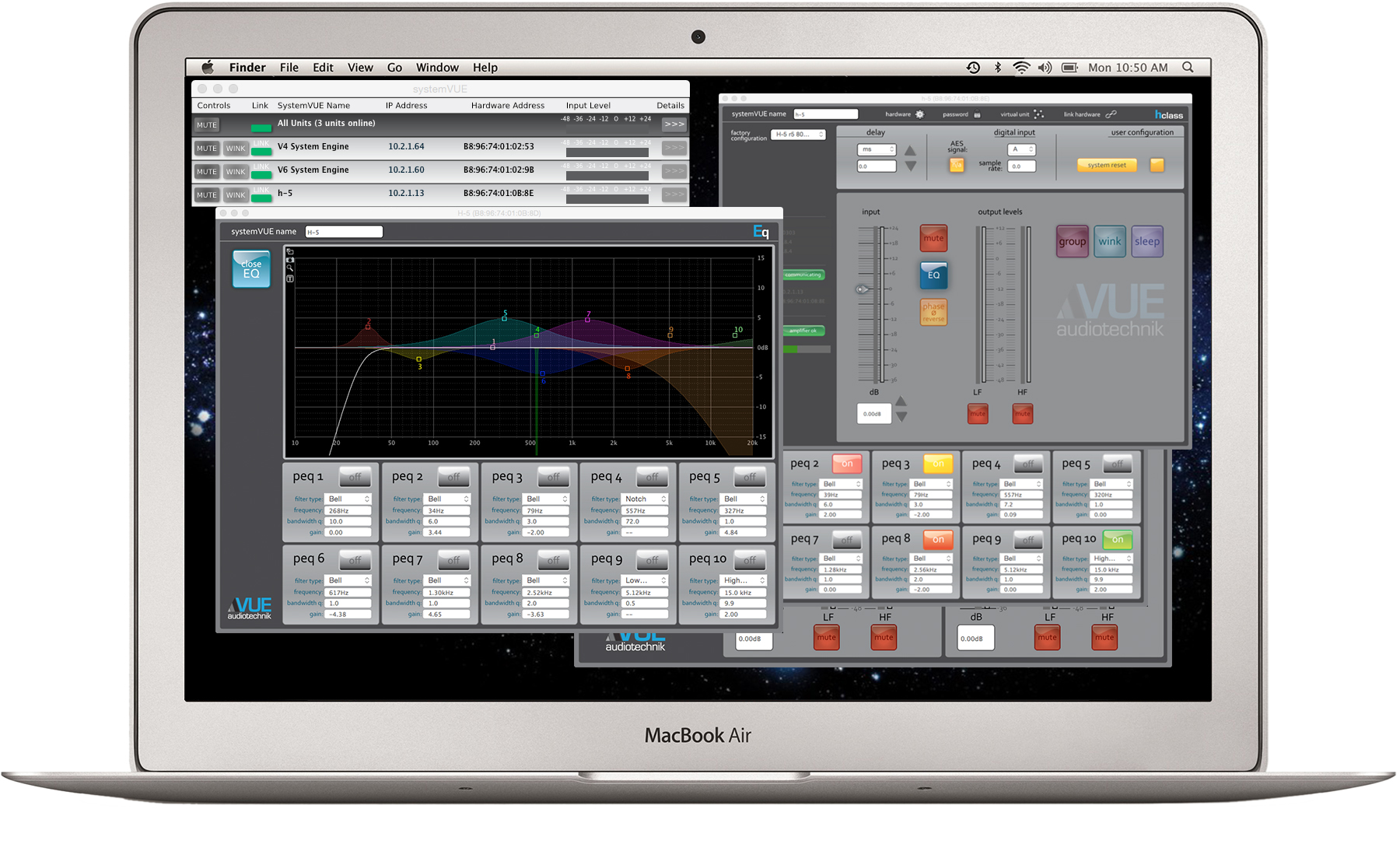Toggle the red input mute button
This screenshot has height=865, width=1400.
[933, 238]
